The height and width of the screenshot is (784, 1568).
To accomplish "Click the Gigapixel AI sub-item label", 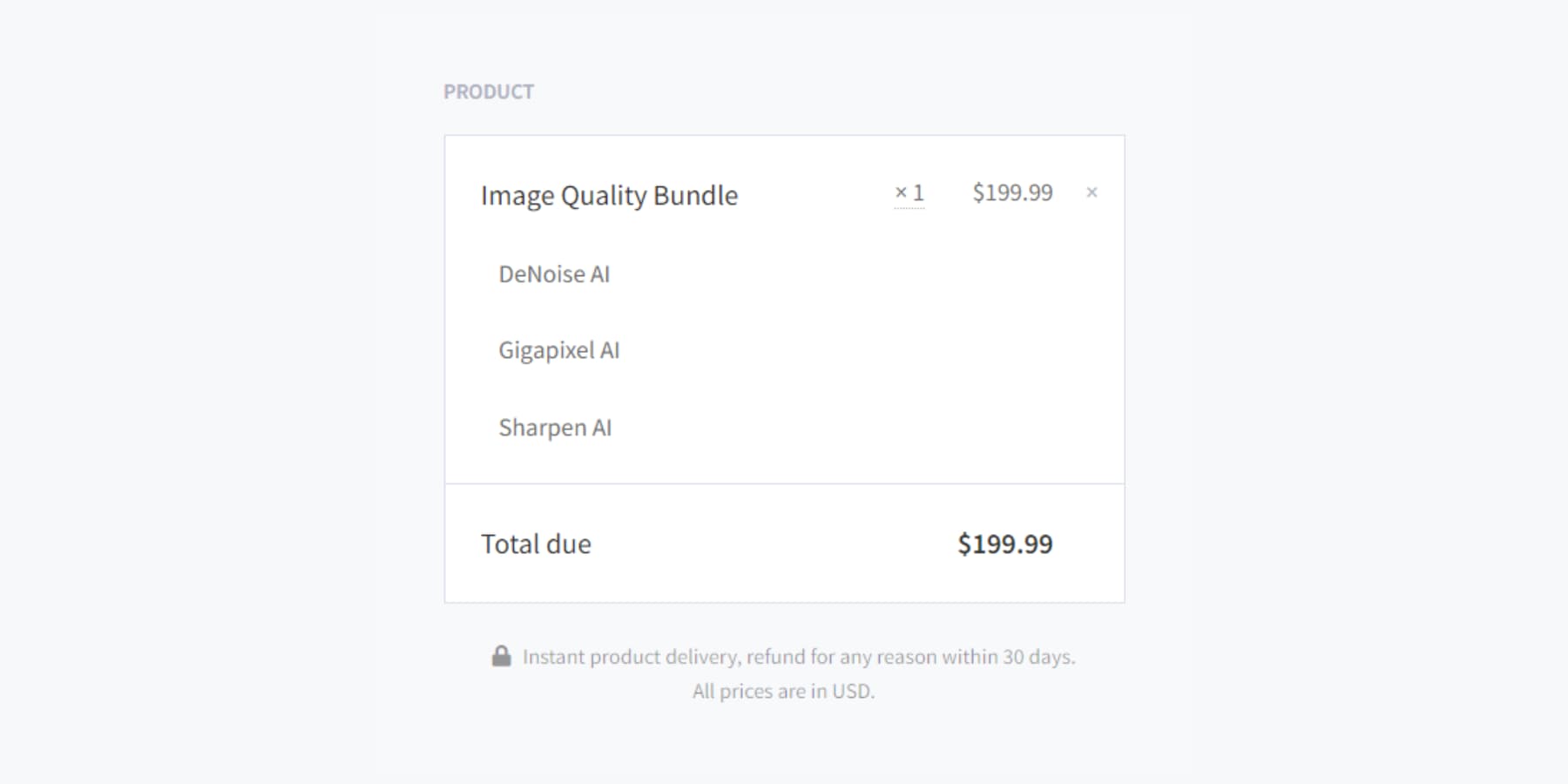I will click(558, 349).
